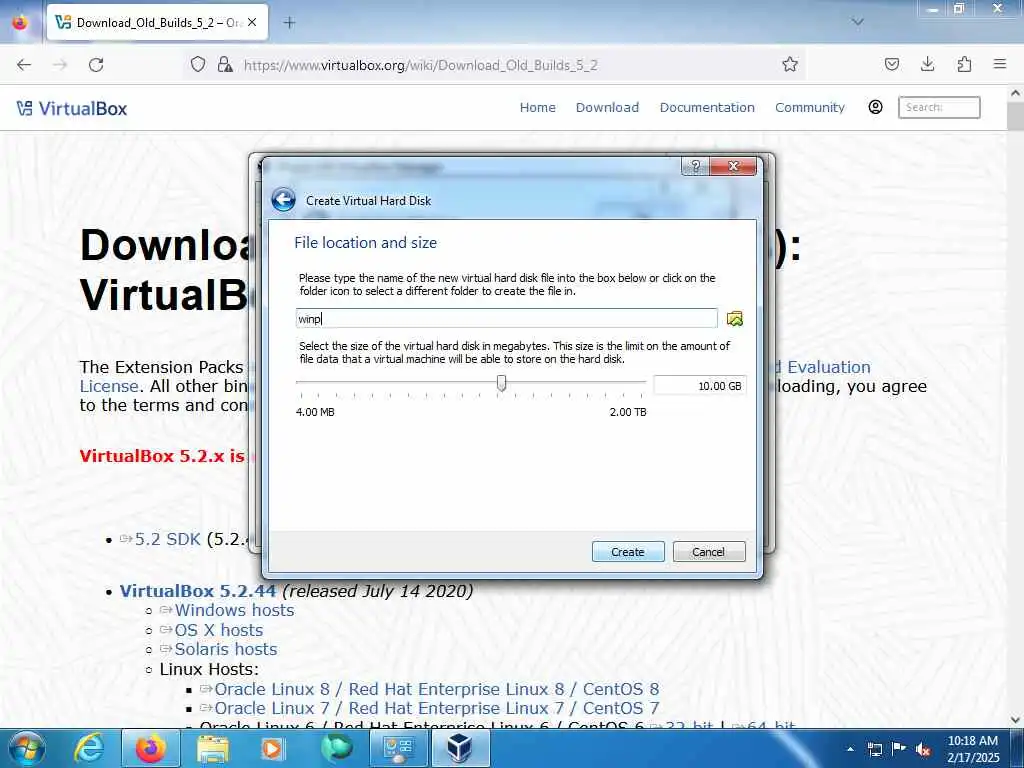
Task: Click the disk size slider handle
Action: pyautogui.click(x=502, y=383)
